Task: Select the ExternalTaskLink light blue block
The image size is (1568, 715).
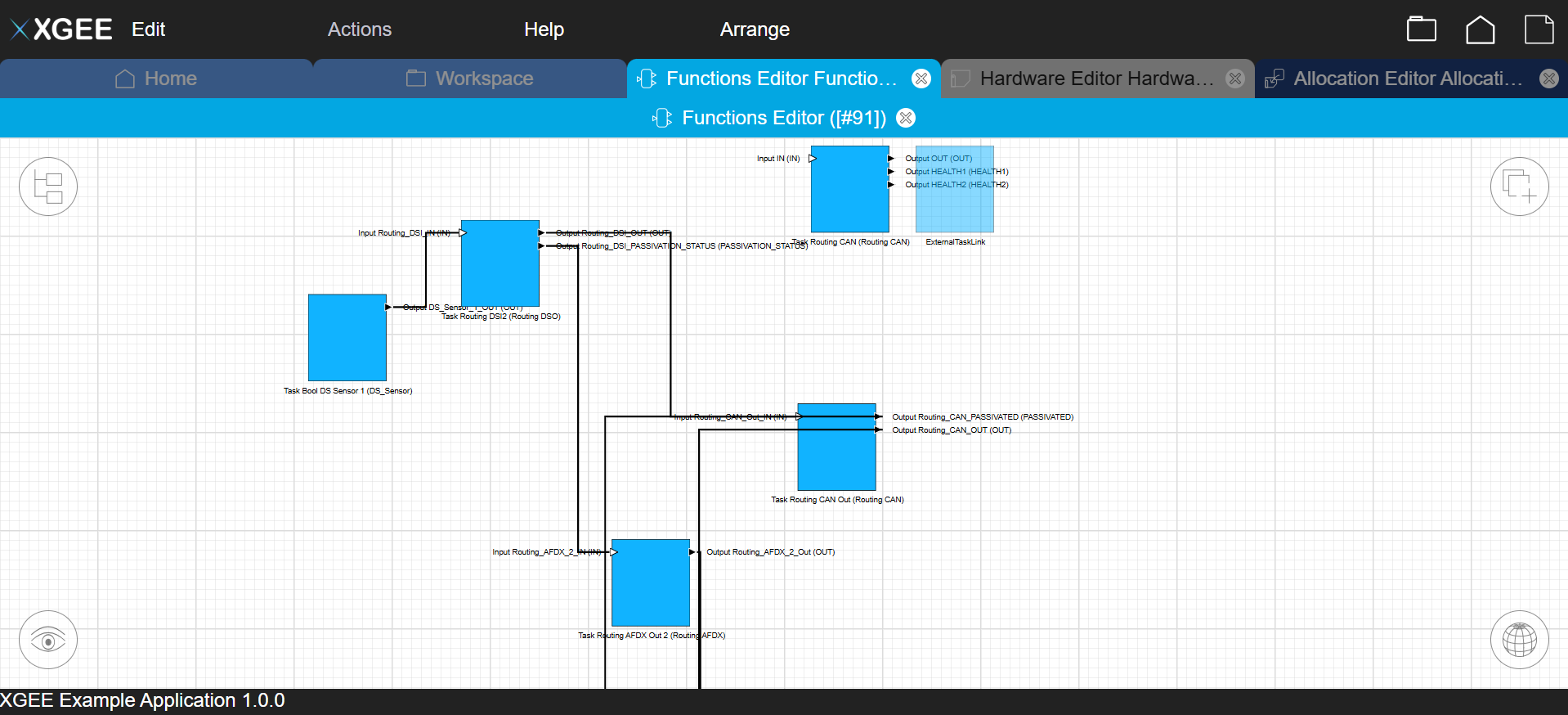Action: (x=955, y=190)
